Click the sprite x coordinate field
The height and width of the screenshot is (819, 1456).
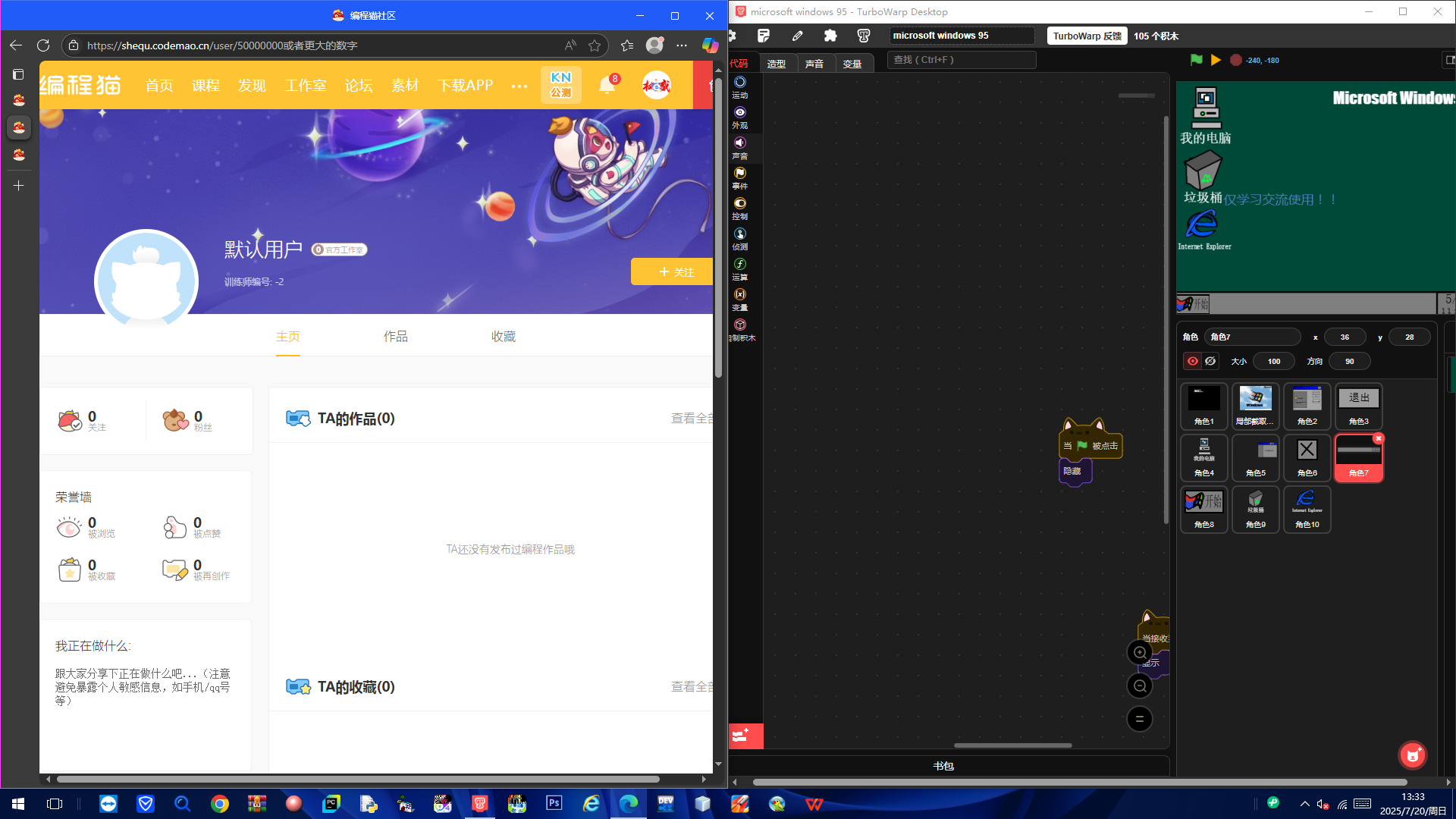[1345, 337]
